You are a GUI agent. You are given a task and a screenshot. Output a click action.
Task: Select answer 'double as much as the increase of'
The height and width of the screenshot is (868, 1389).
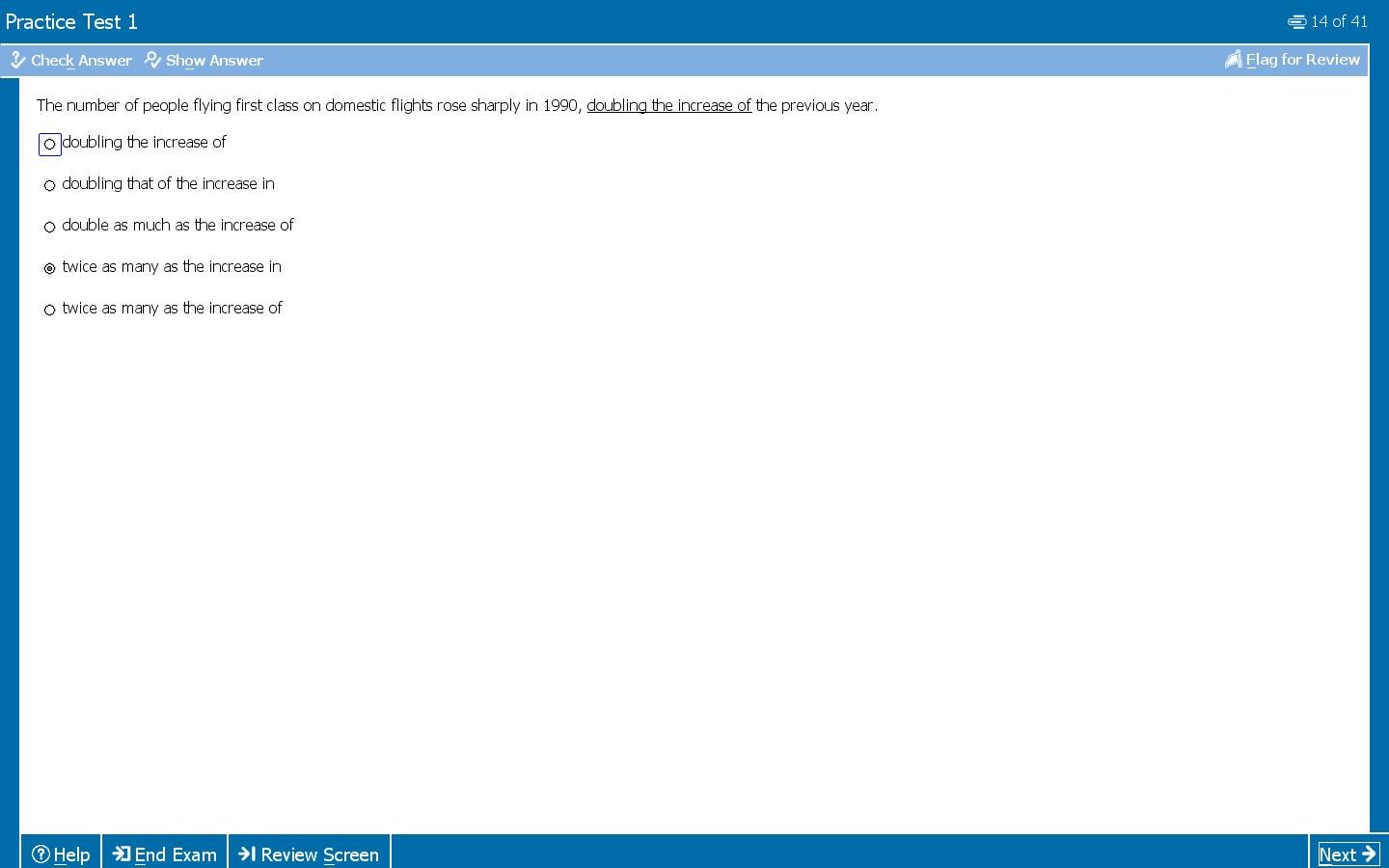click(x=49, y=227)
